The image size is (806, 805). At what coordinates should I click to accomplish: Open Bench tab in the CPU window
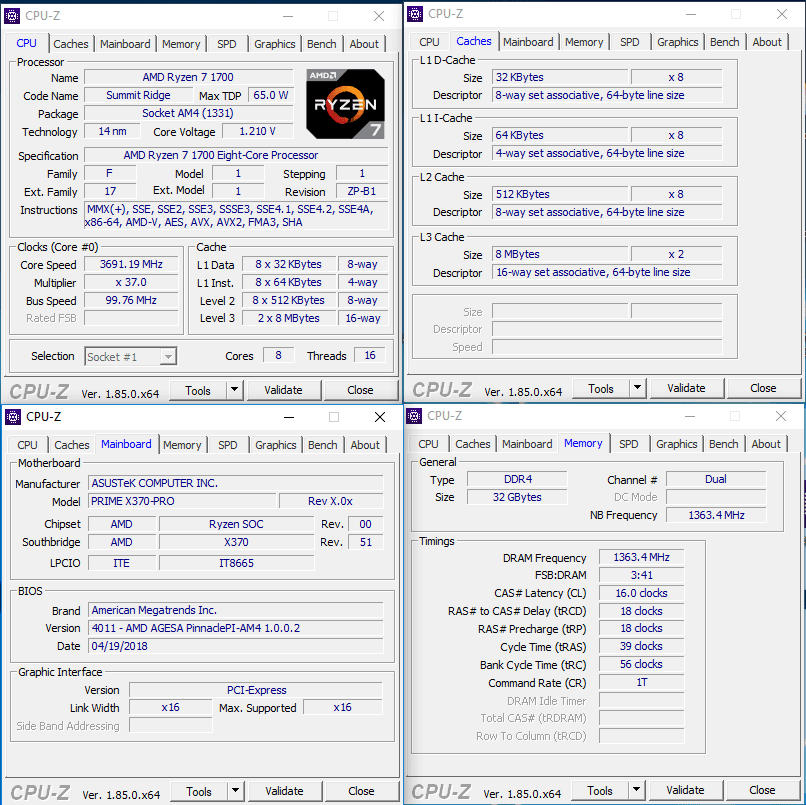[x=322, y=44]
